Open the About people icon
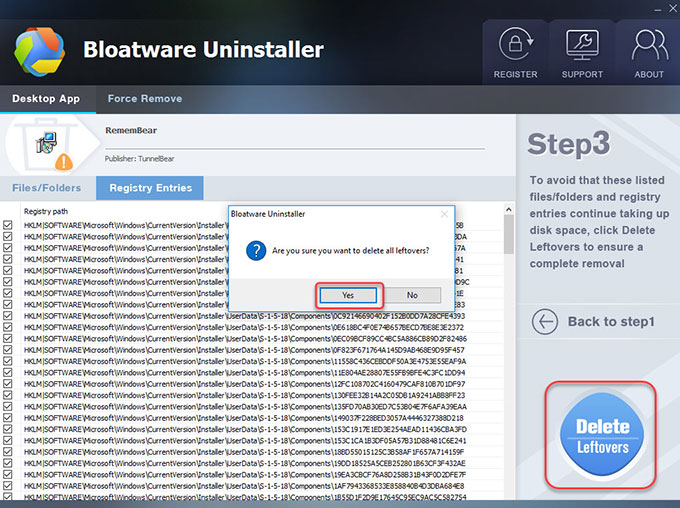The image size is (680, 508). (649, 45)
